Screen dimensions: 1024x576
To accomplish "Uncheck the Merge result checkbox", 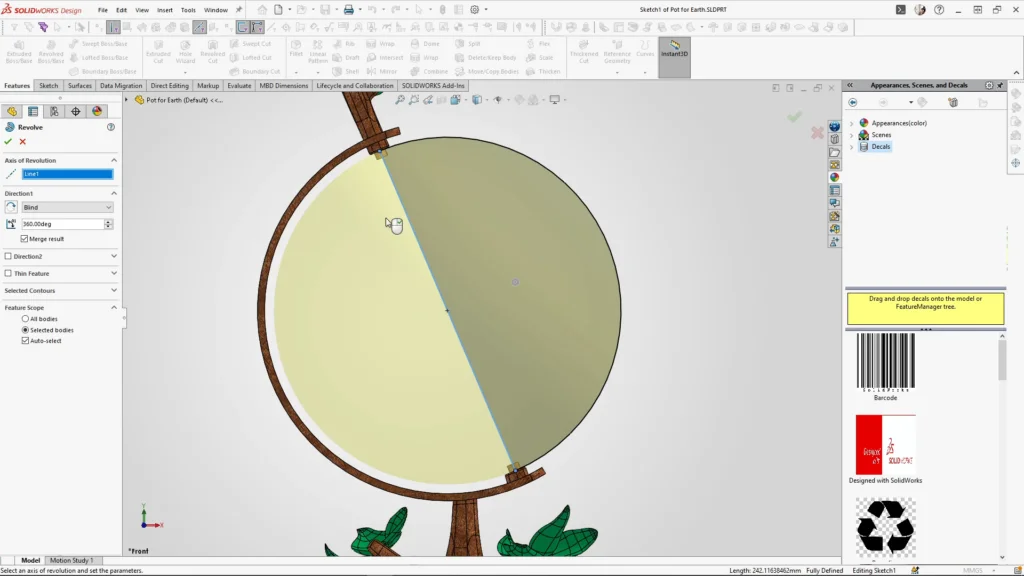I will click(x=25, y=239).
